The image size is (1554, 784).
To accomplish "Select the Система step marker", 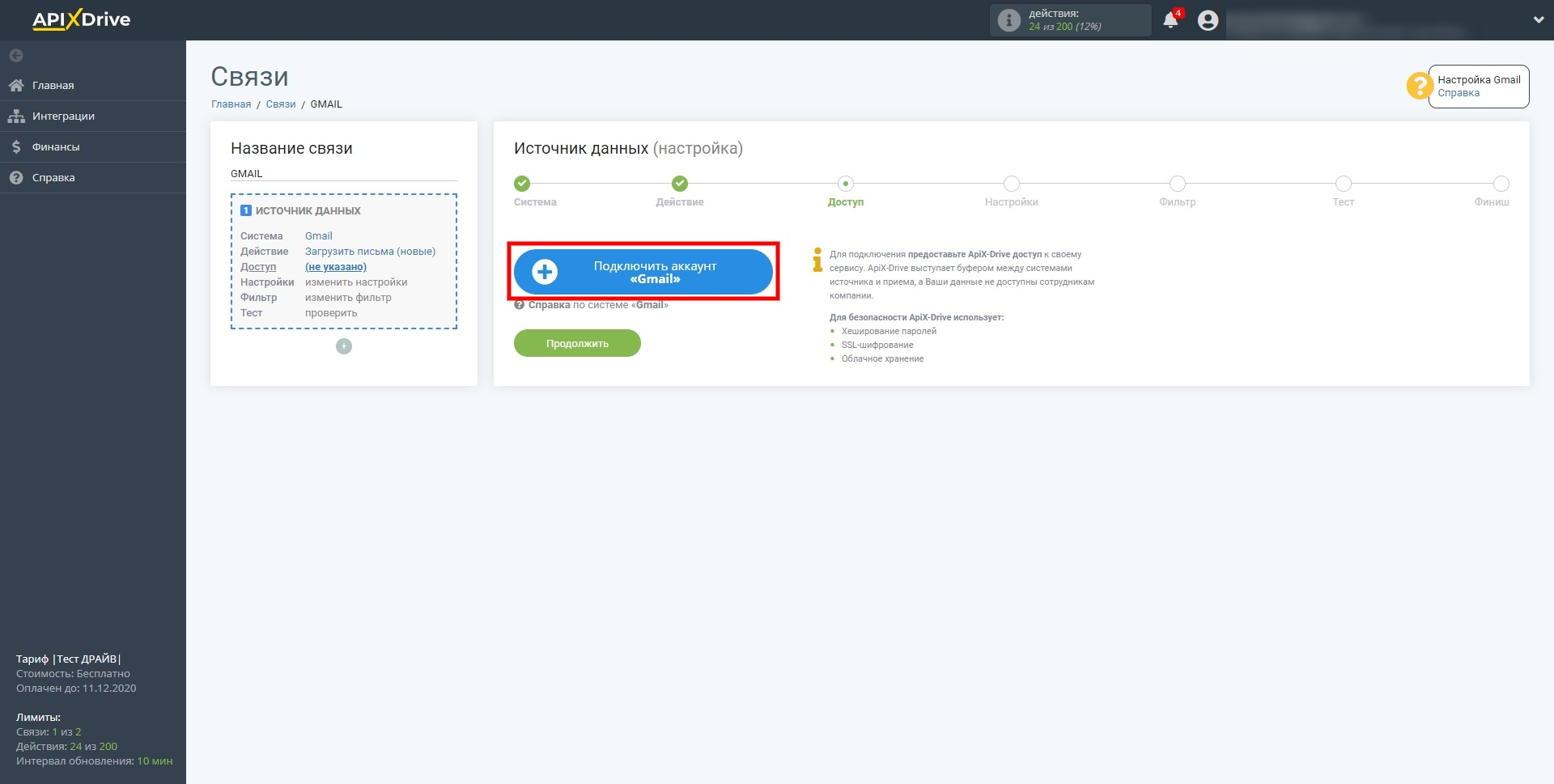I will point(522,184).
